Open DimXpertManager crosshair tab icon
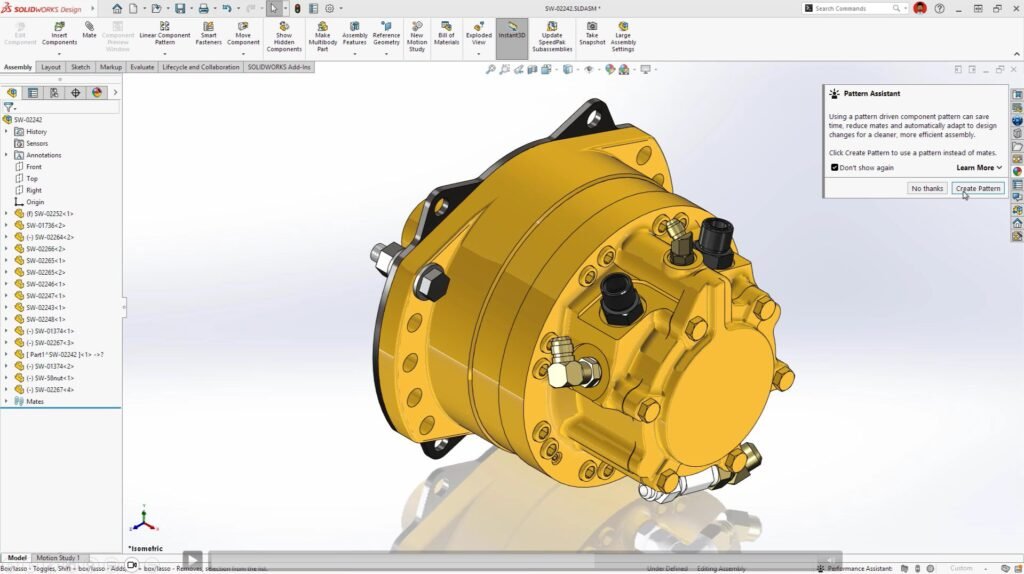Screen dimensions: 1024x574 tap(76, 93)
